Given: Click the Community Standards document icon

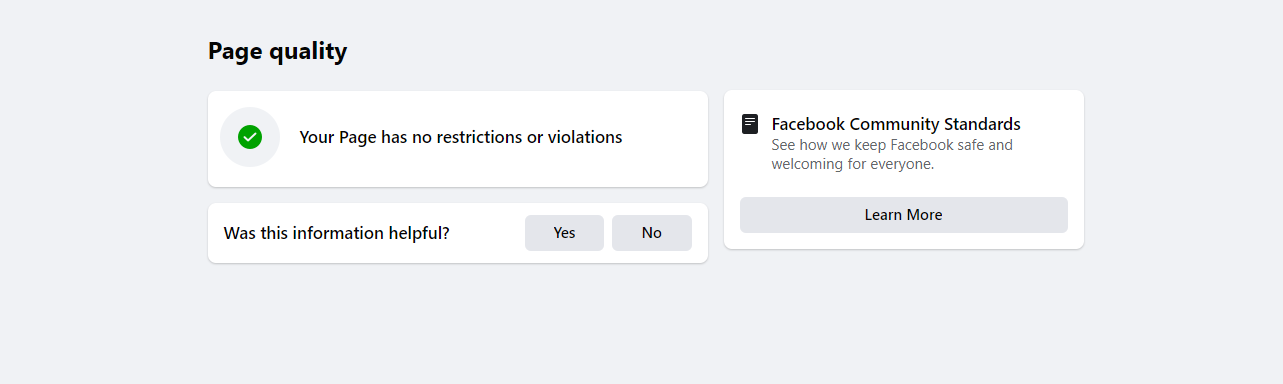Looking at the screenshot, I should tap(750, 124).
